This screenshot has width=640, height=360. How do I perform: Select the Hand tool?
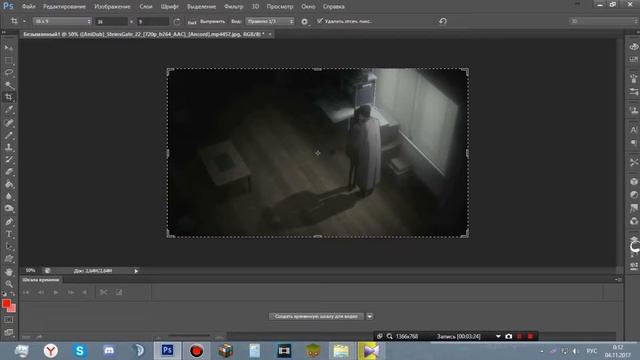click(x=9, y=272)
